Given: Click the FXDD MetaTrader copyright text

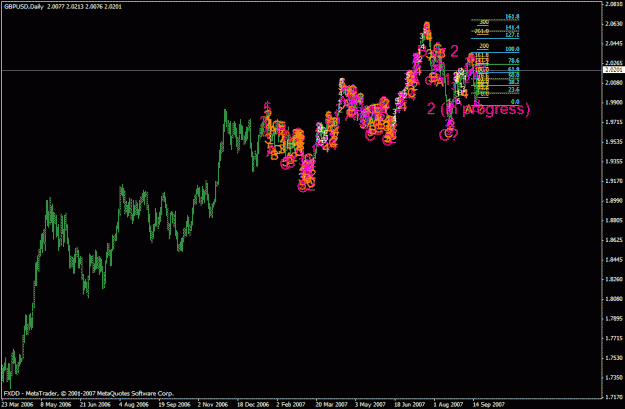Looking at the screenshot, I should [88, 393].
